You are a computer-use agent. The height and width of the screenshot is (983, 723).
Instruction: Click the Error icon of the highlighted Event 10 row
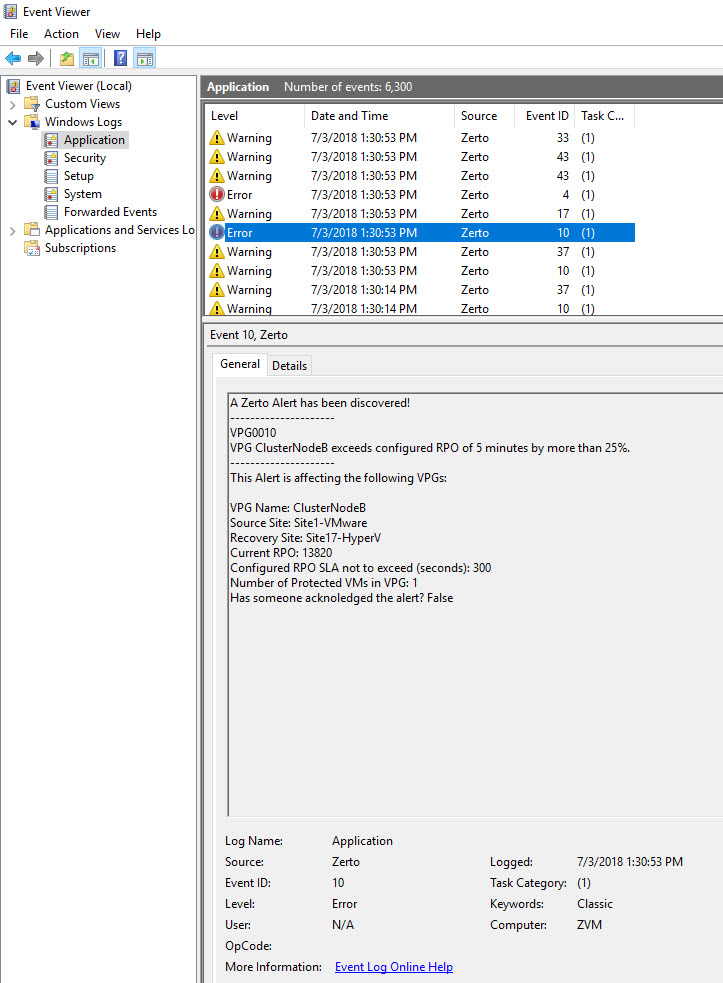(x=216, y=233)
